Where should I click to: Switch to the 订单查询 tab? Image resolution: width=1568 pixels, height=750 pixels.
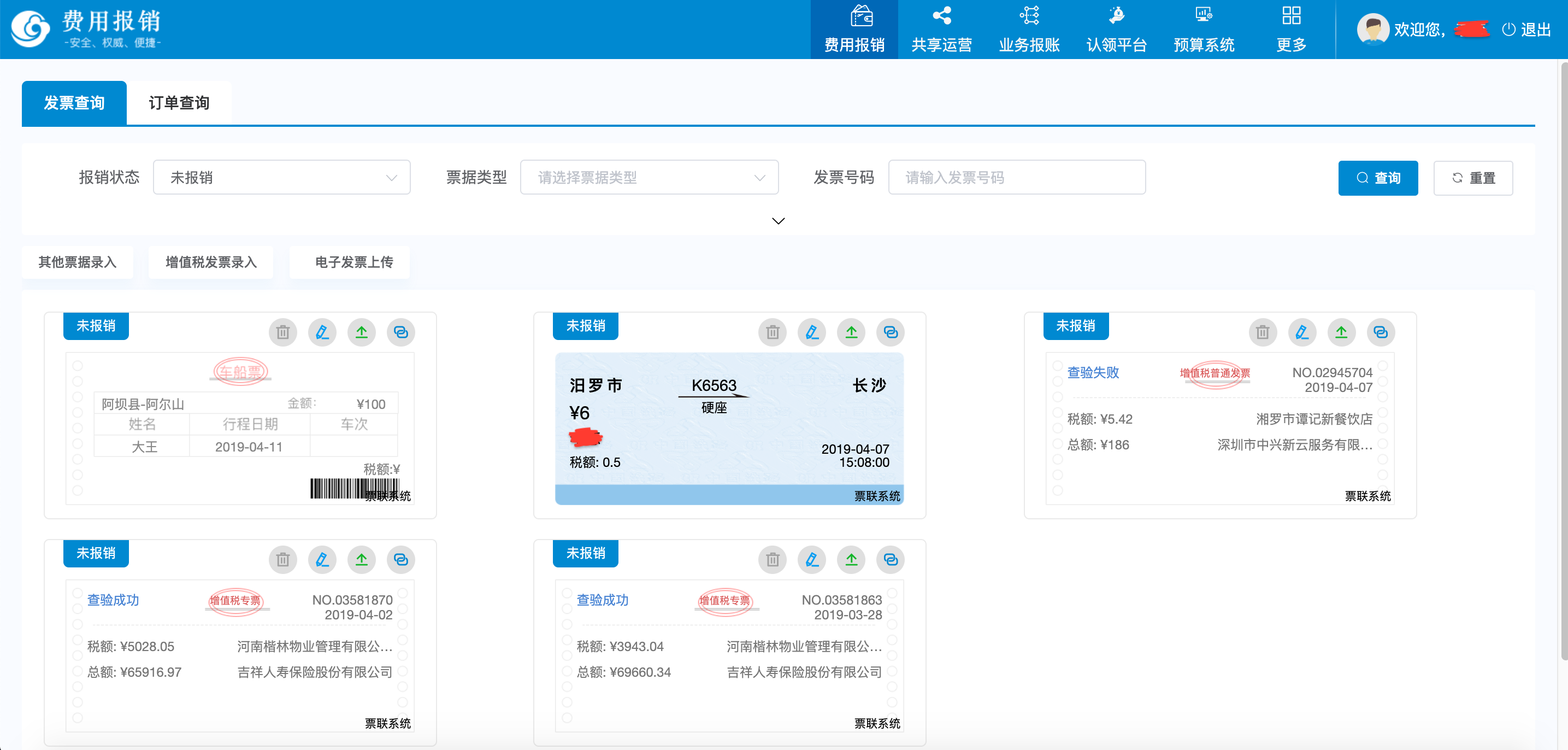pos(180,102)
